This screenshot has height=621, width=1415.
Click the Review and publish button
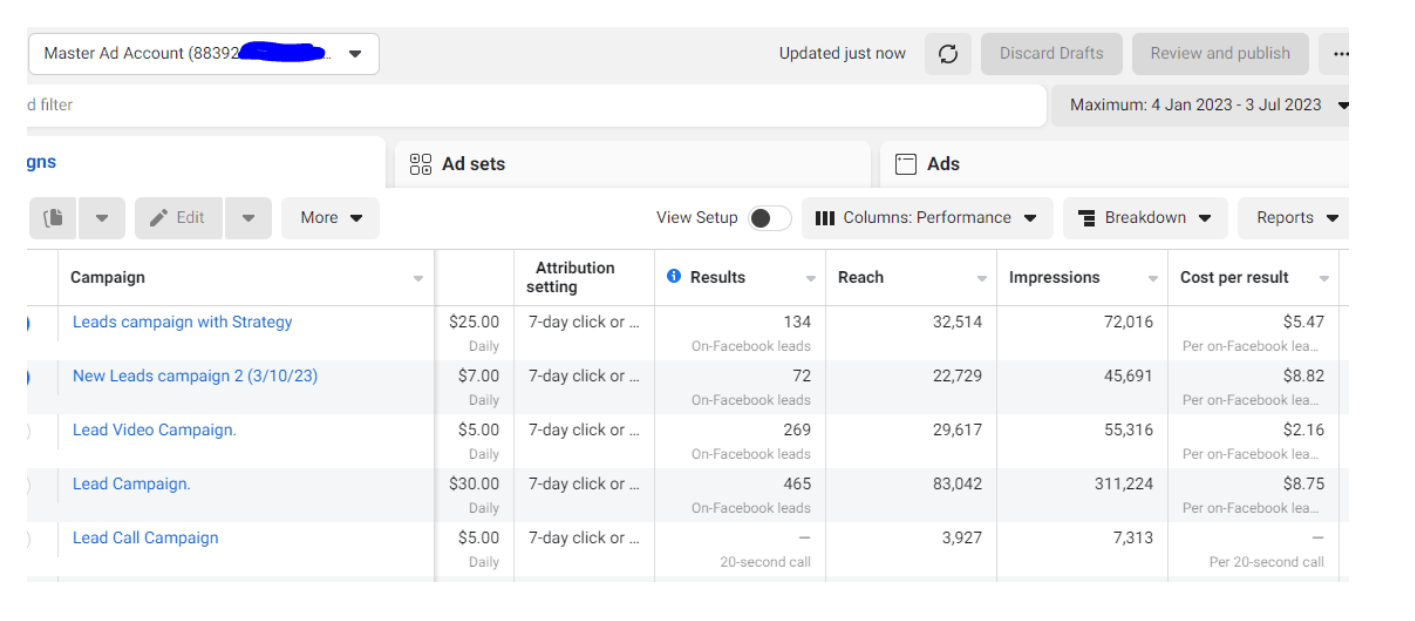[x=1220, y=54]
